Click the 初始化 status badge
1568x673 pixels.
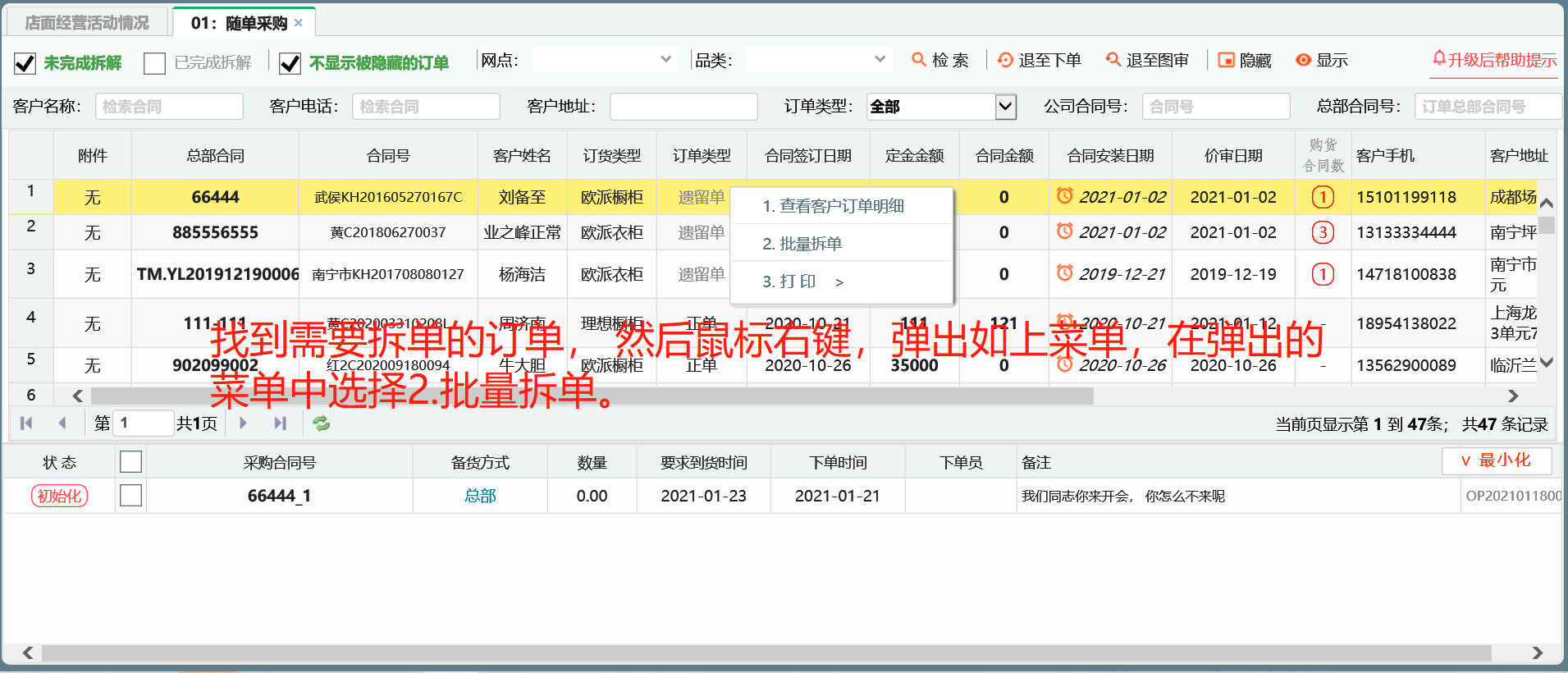[59, 496]
